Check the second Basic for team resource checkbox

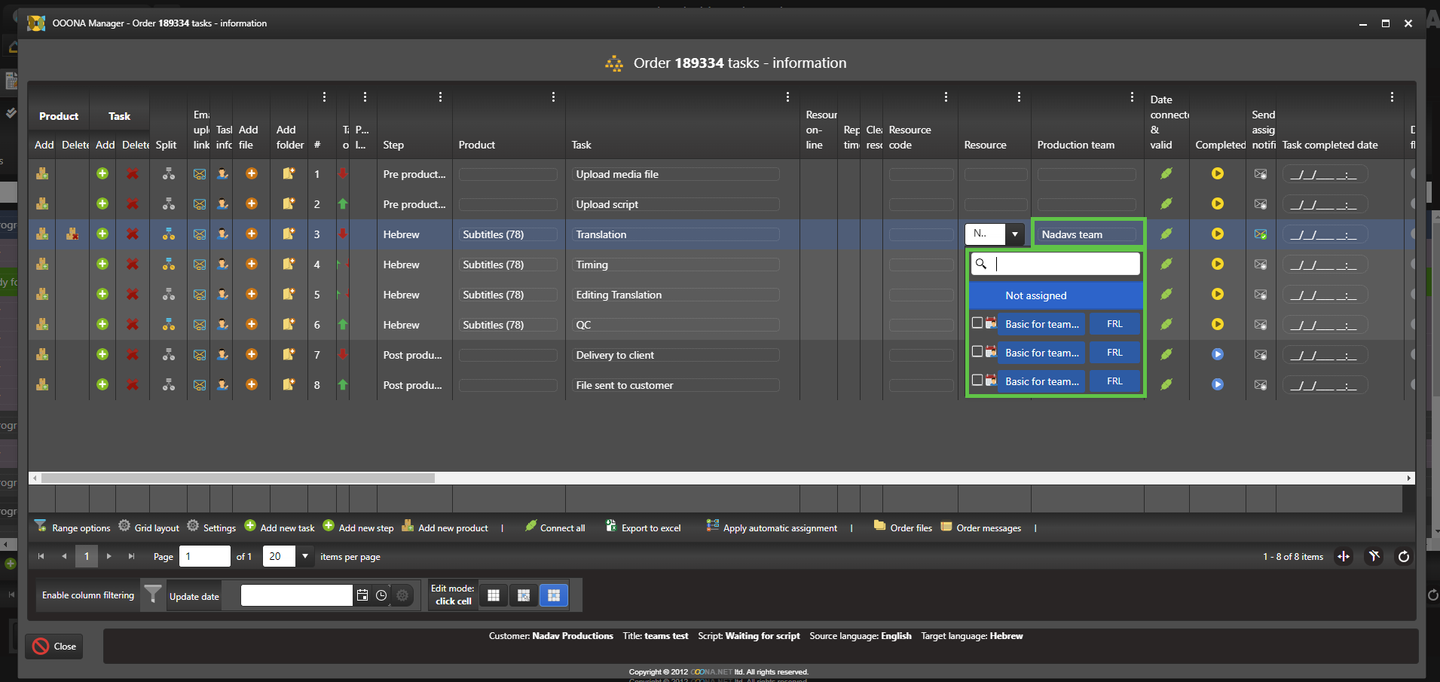point(977,352)
